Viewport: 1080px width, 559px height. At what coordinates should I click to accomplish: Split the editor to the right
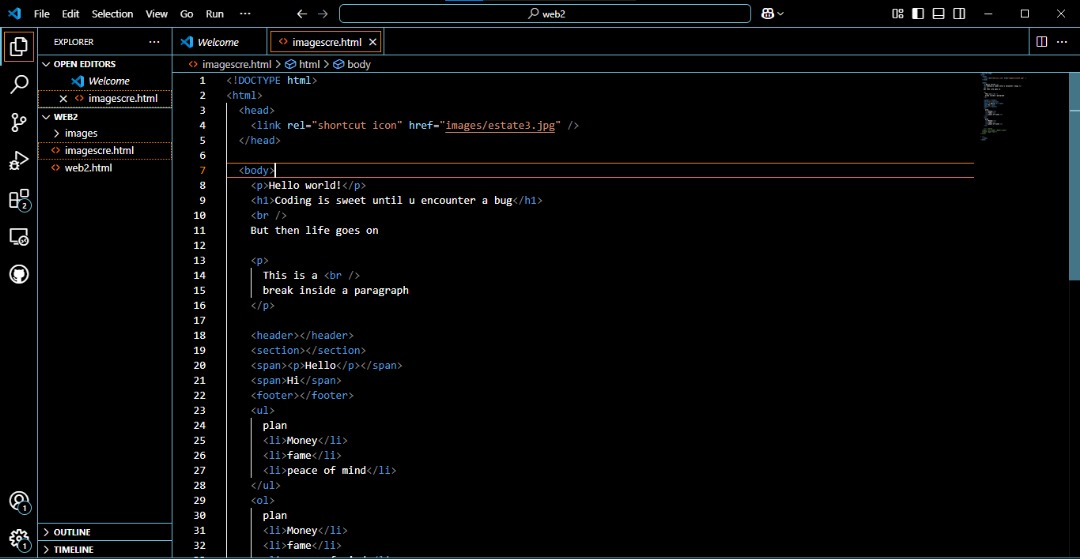(x=1041, y=42)
